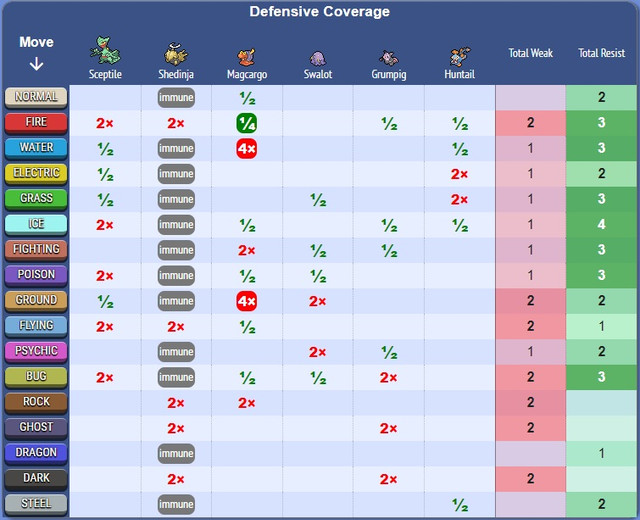This screenshot has width=640, height=520.
Task: Click Shedinja's immune badge in STEEL row
Action: [x=176, y=504]
